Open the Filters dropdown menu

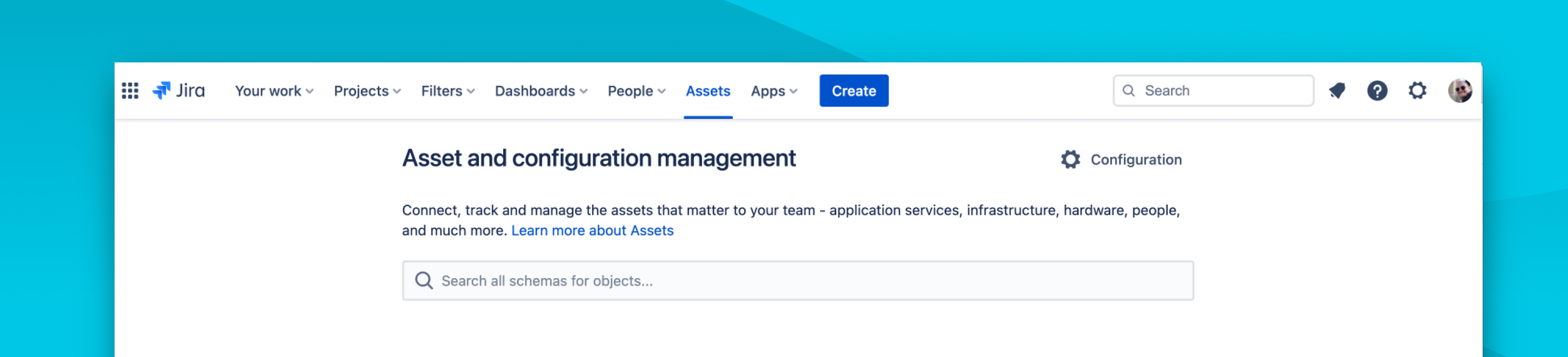coord(448,91)
